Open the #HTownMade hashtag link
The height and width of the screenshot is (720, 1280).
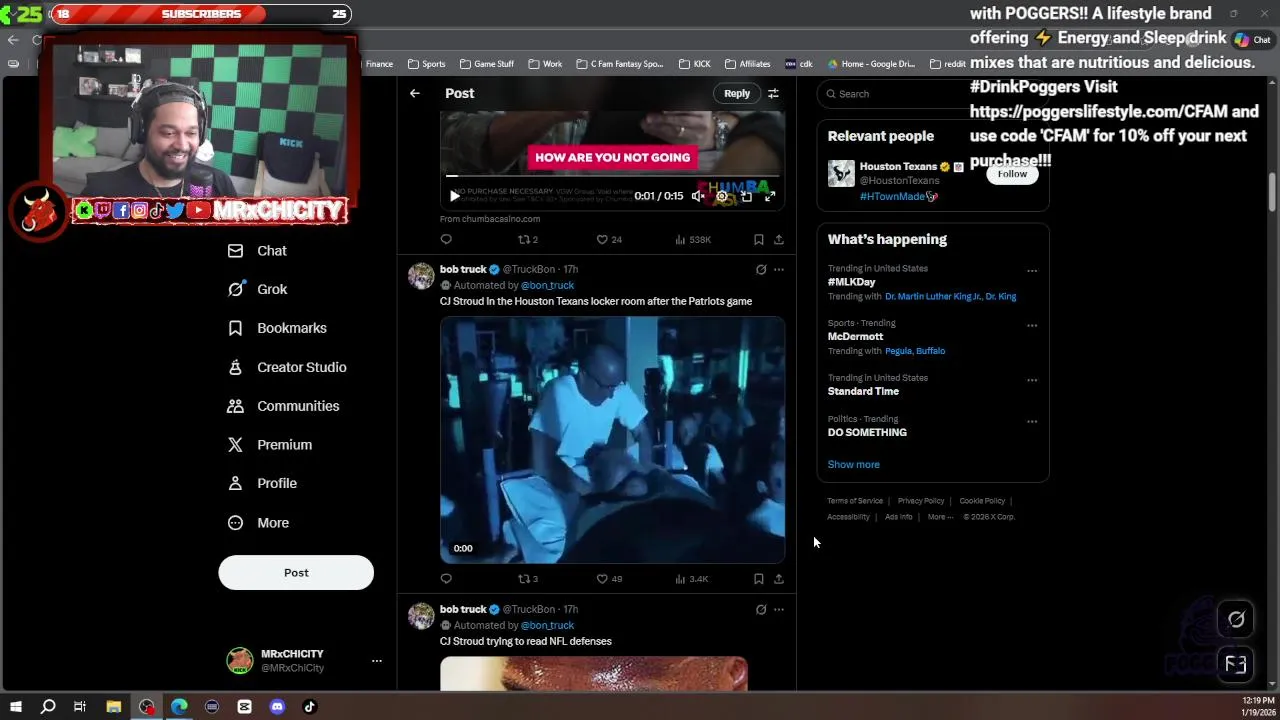coord(898,197)
